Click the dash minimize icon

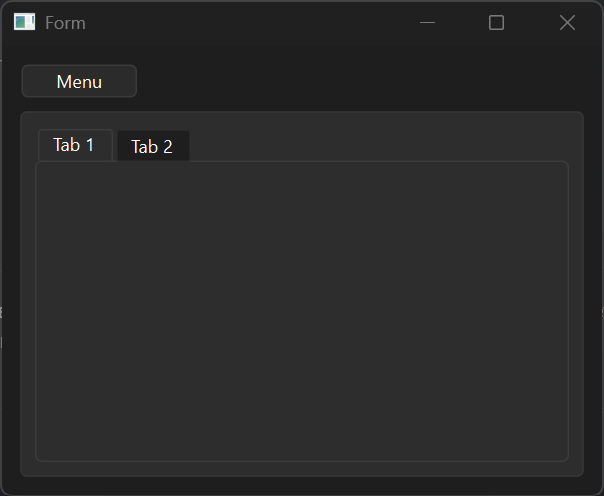click(428, 23)
